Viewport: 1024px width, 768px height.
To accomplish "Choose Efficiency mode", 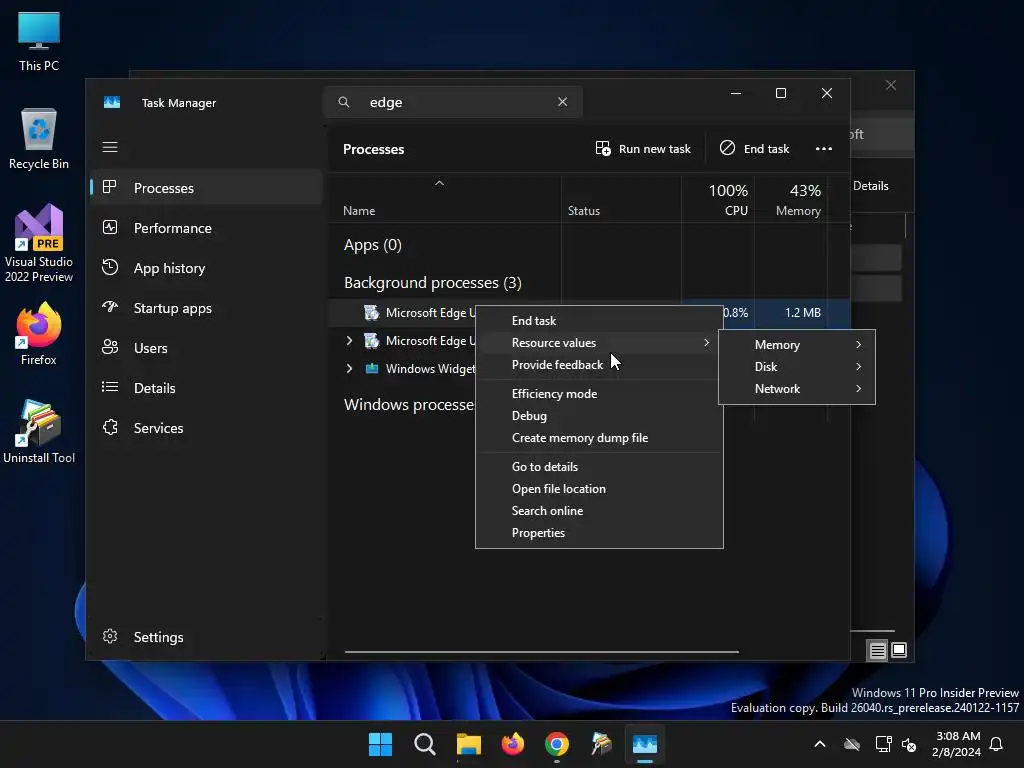I will [x=599, y=394].
